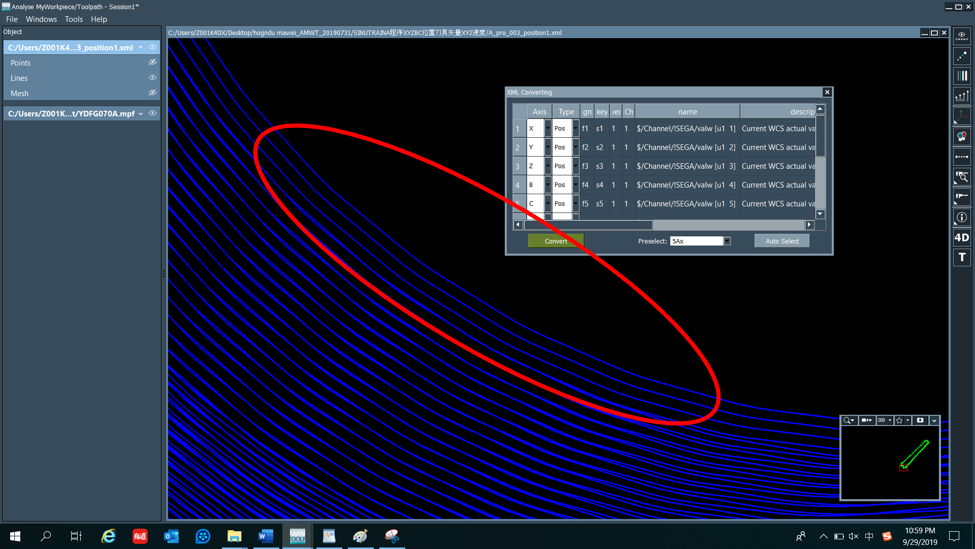Screen dimensions: 975x549
Task: Open the Help menu
Action: (x=99, y=19)
